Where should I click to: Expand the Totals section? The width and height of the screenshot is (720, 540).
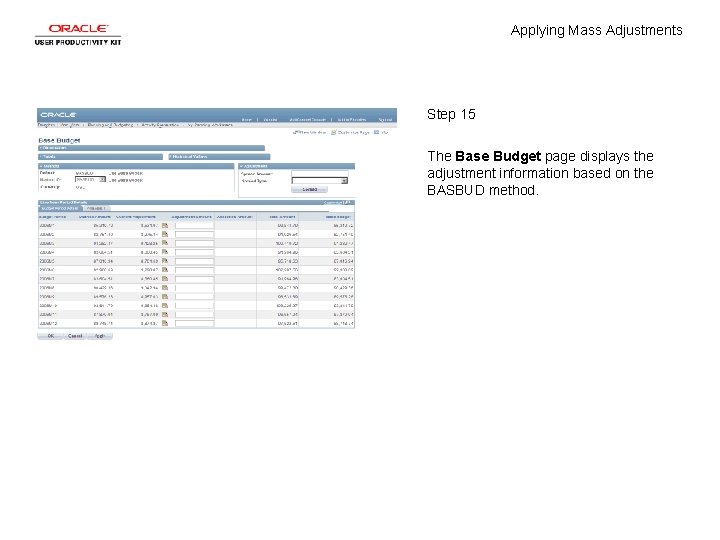tap(100, 157)
